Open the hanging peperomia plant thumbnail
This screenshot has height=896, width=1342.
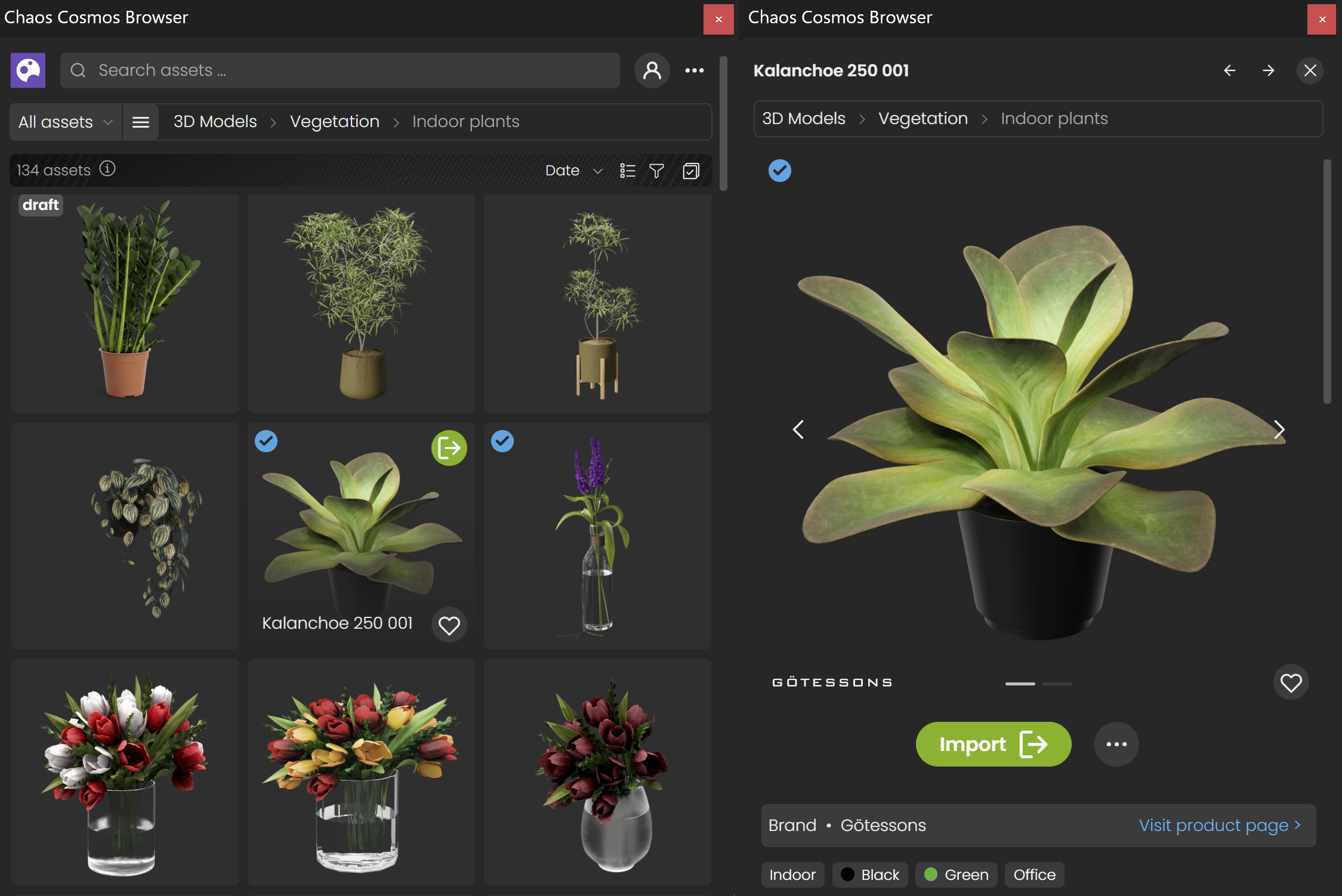coord(125,536)
